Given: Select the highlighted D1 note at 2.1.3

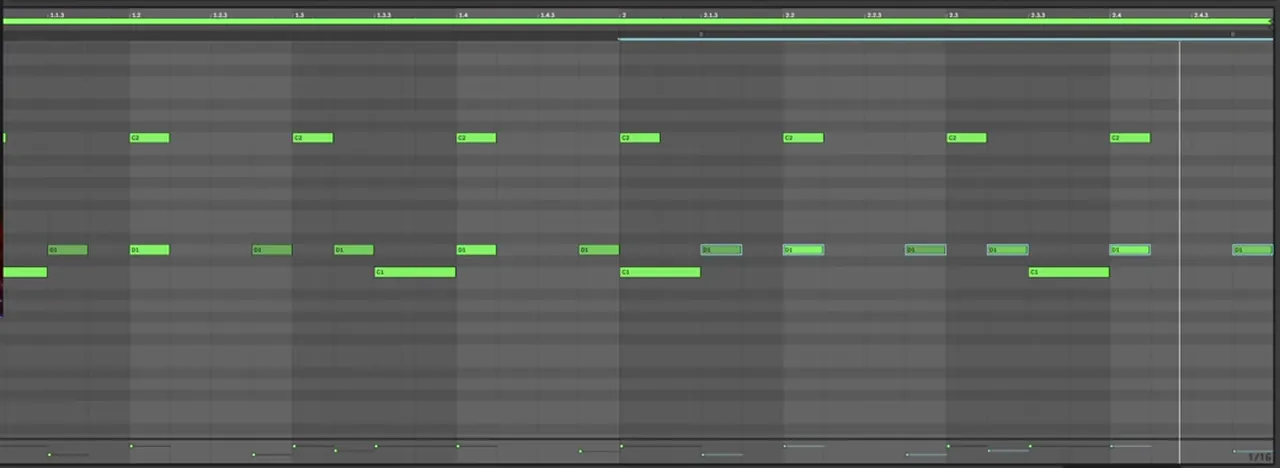Looking at the screenshot, I should pyautogui.click(x=722, y=250).
